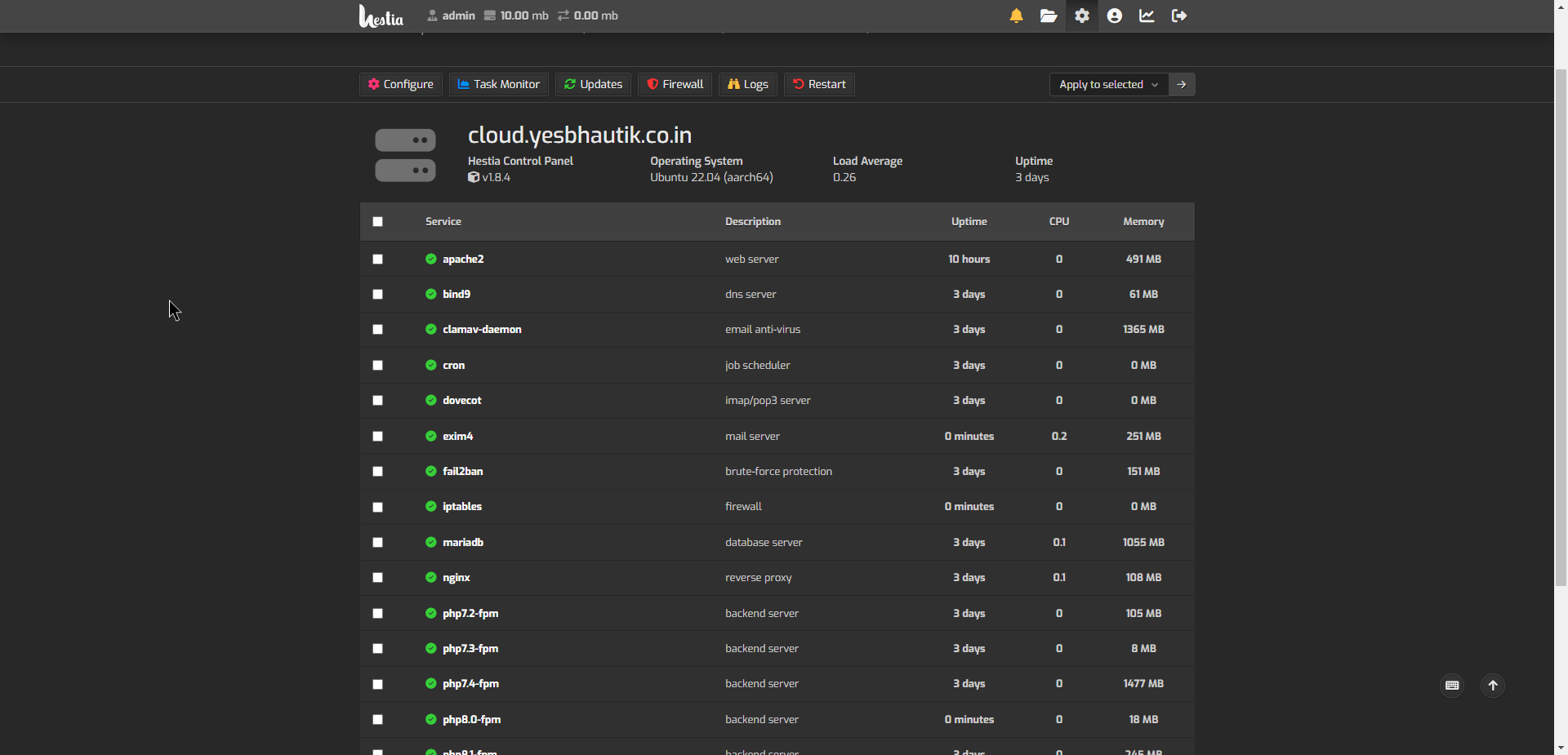
Task: Click the Ubuntu 22.04 (aarch64) text
Action: coord(711,177)
